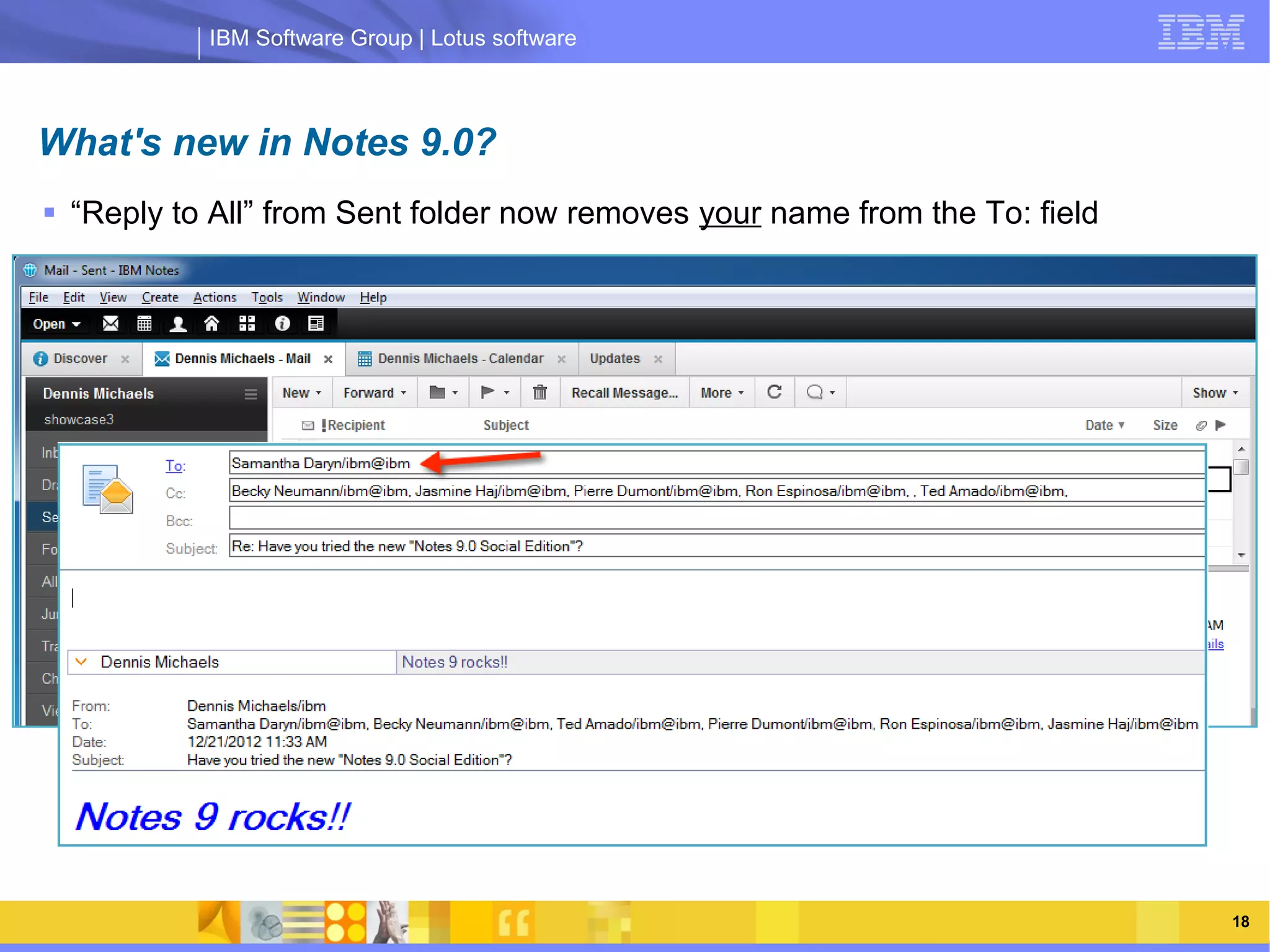Open the Create menu
The width and height of the screenshot is (1270, 952).
point(160,297)
